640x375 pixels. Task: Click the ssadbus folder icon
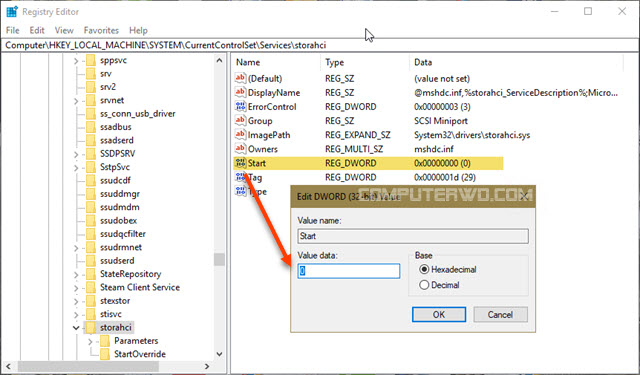(91, 127)
